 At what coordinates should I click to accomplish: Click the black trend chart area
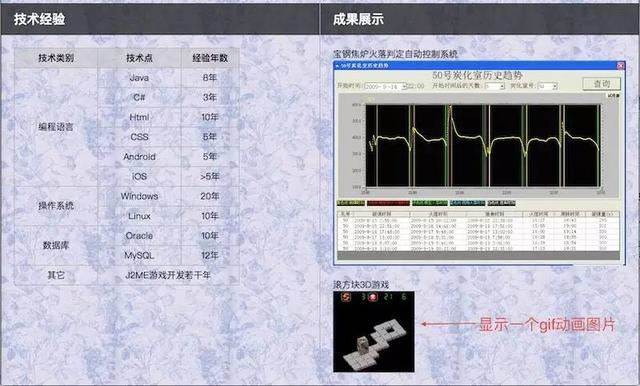(483, 146)
